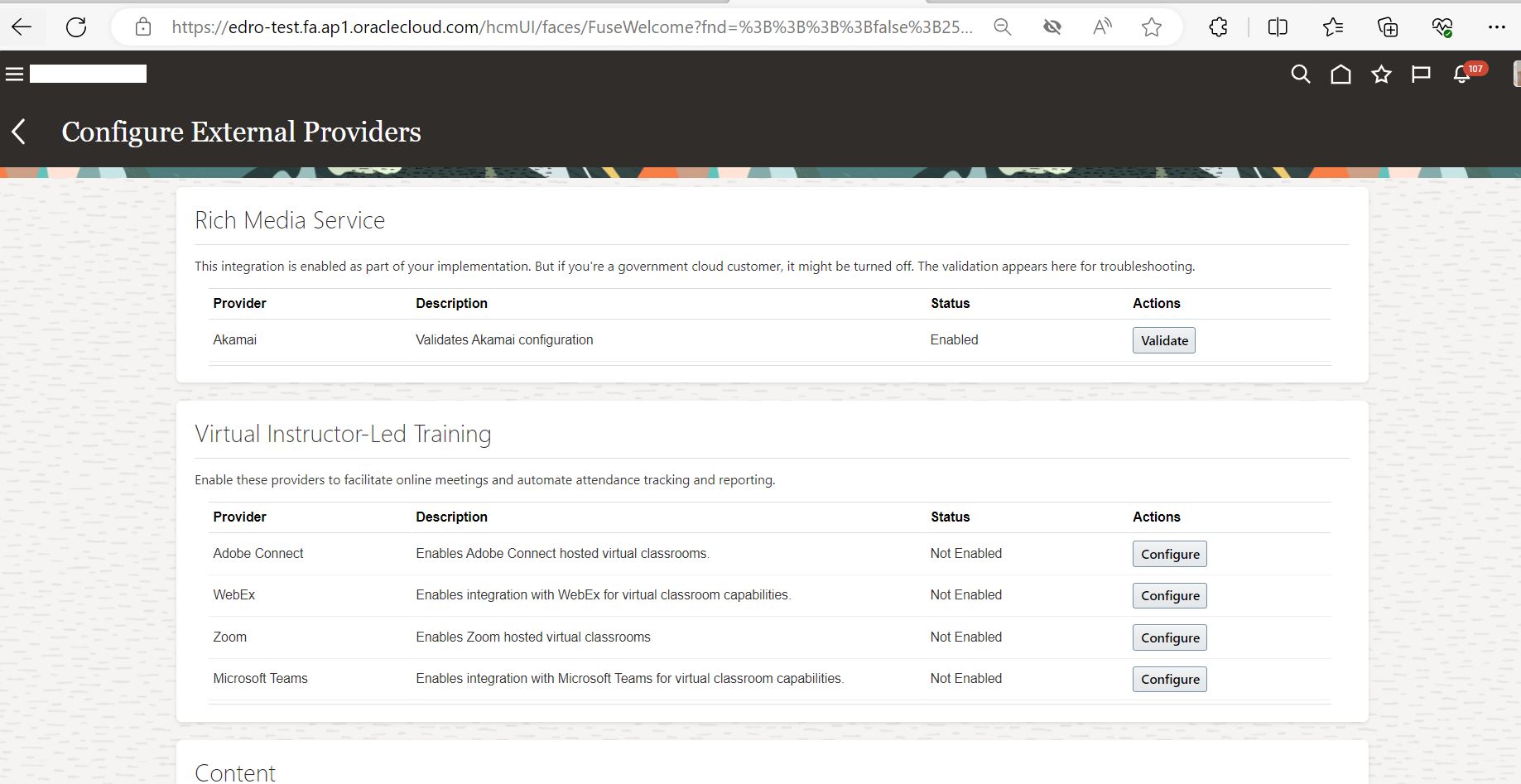Click Not Enabled status for Zoom
1521x784 pixels.
point(966,637)
